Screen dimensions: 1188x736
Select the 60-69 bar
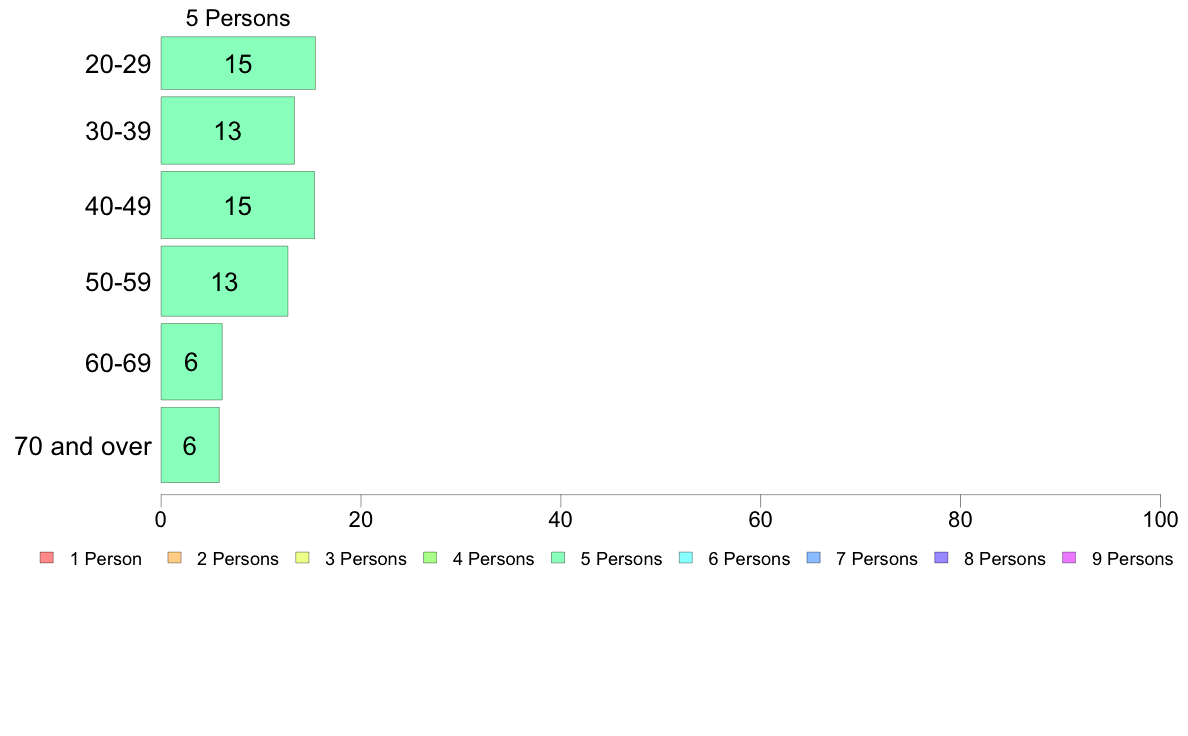[x=192, y=362]
